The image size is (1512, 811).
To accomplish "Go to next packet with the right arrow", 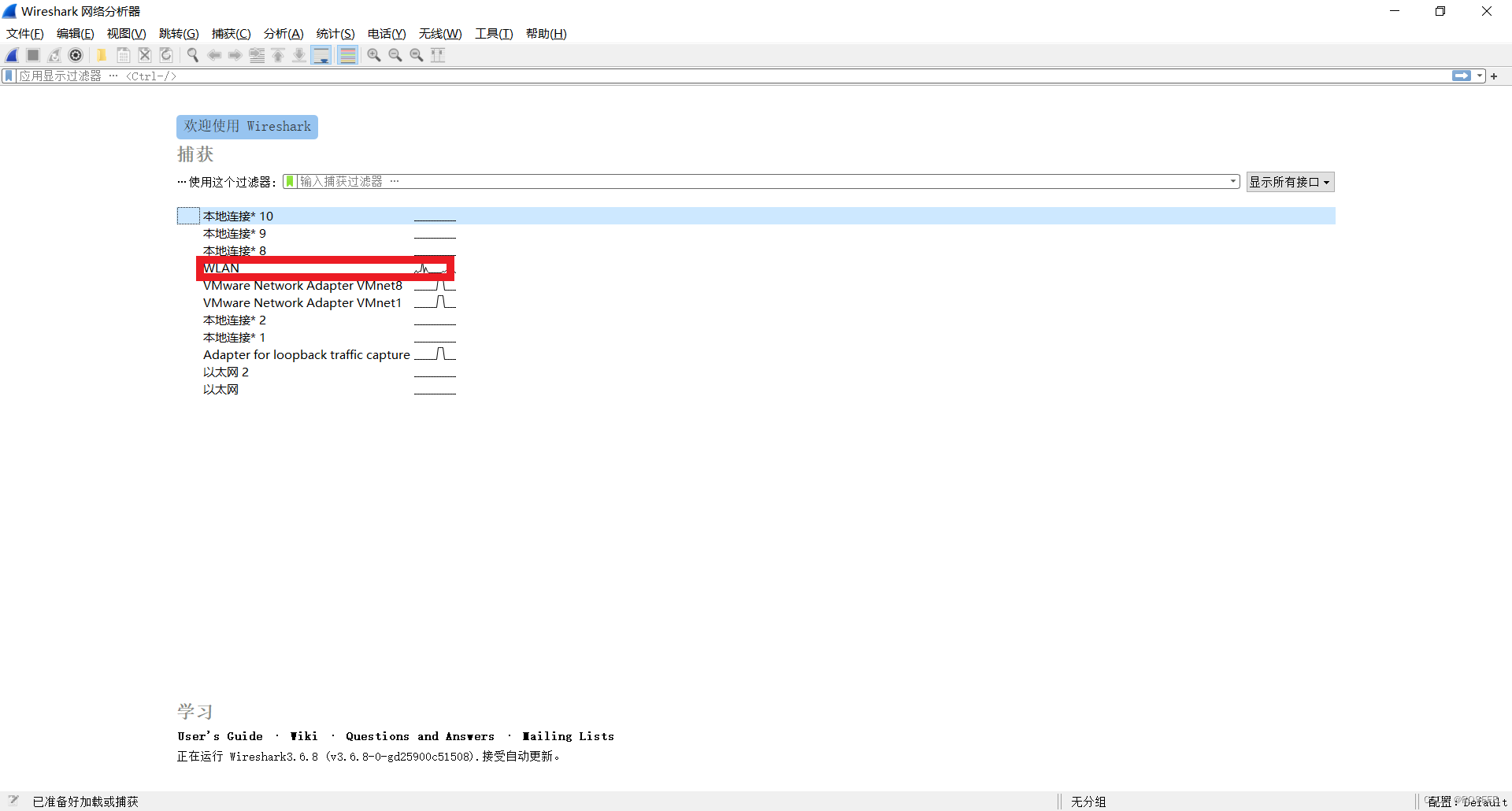I will coord(235,55).
